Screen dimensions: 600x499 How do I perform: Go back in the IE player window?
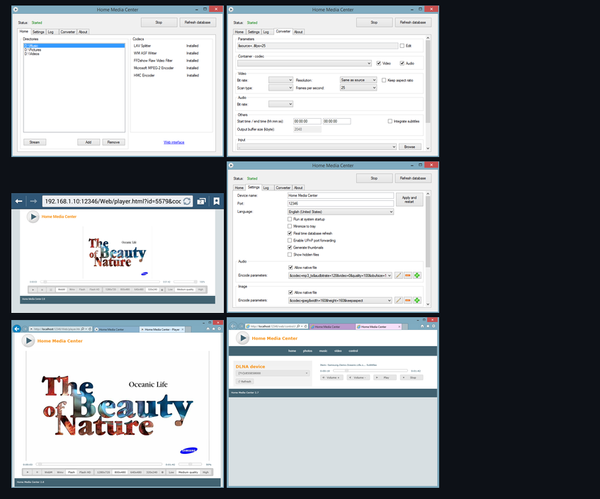(17, 329)
